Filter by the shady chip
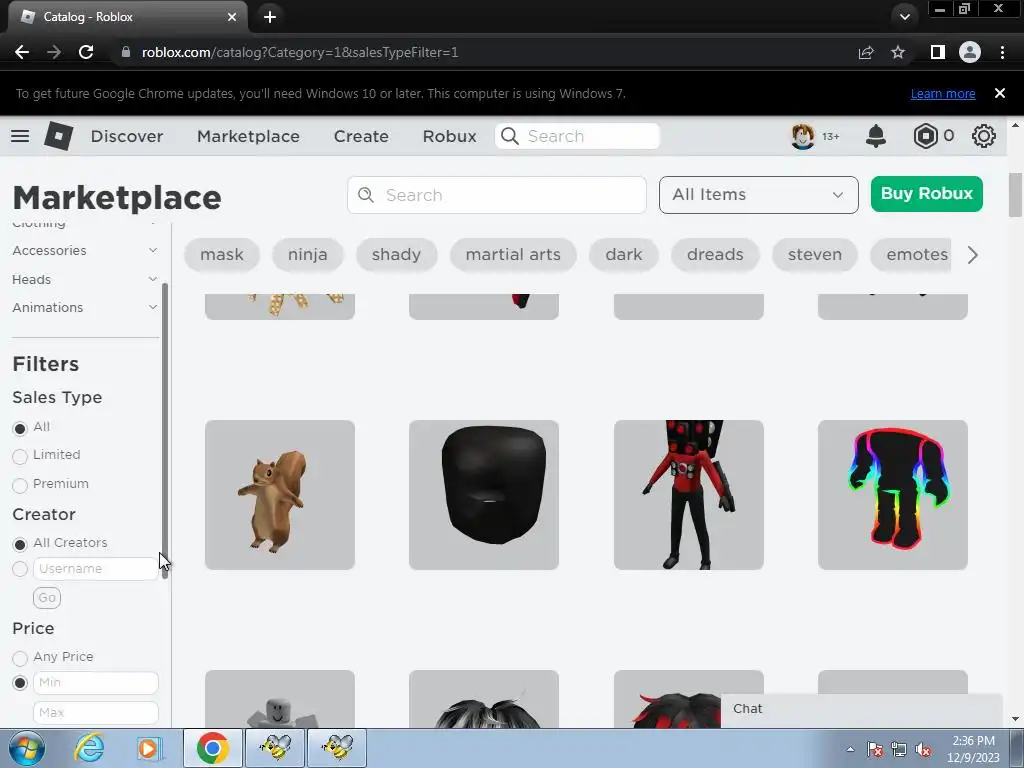 (x=396, y=254)
